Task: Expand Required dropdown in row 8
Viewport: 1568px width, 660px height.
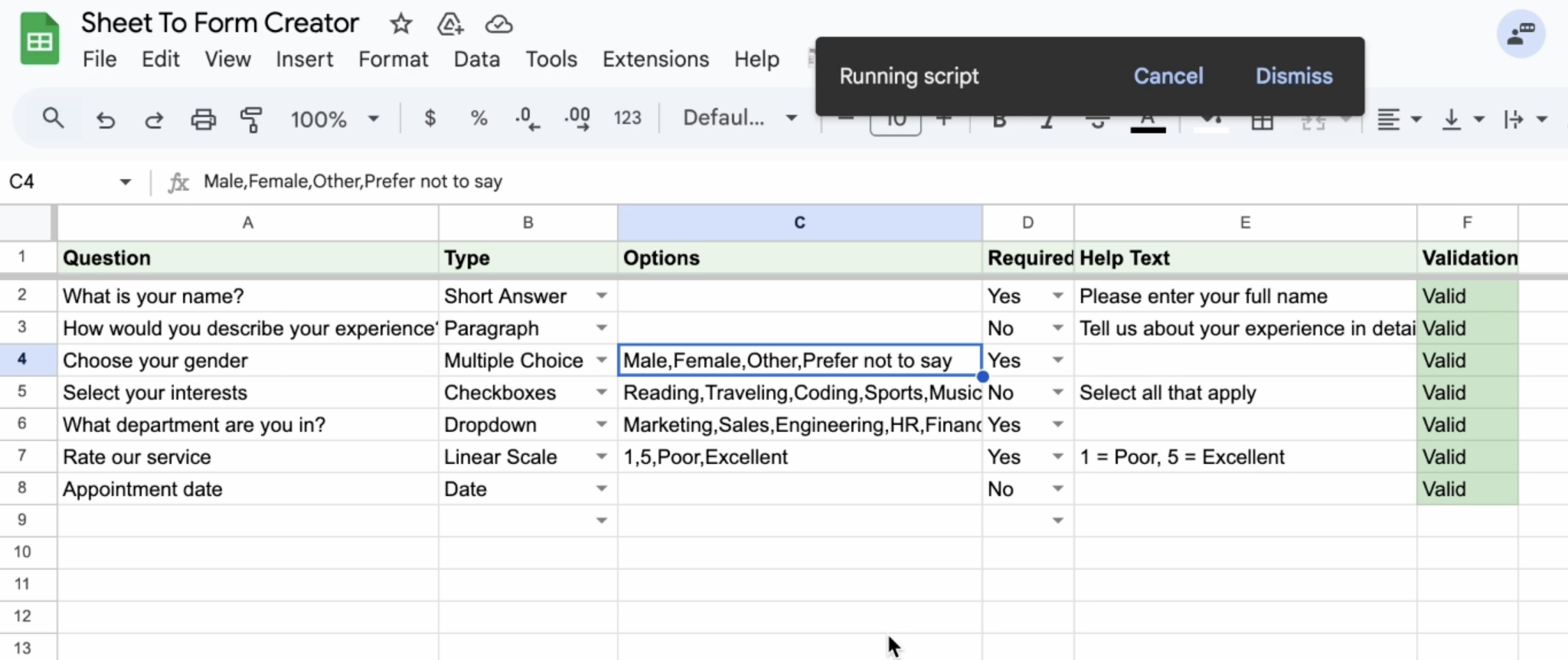Action: point(1057,488)
